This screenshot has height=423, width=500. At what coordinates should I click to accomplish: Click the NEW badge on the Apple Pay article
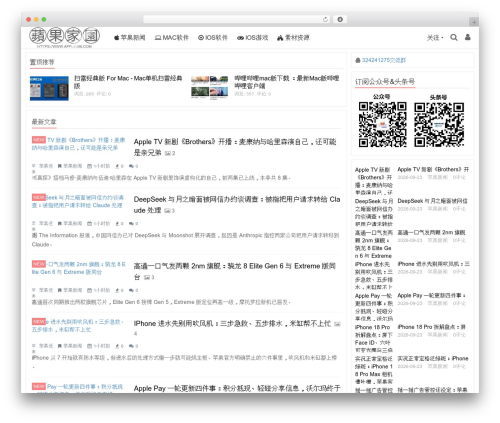[x=39, y=386]
